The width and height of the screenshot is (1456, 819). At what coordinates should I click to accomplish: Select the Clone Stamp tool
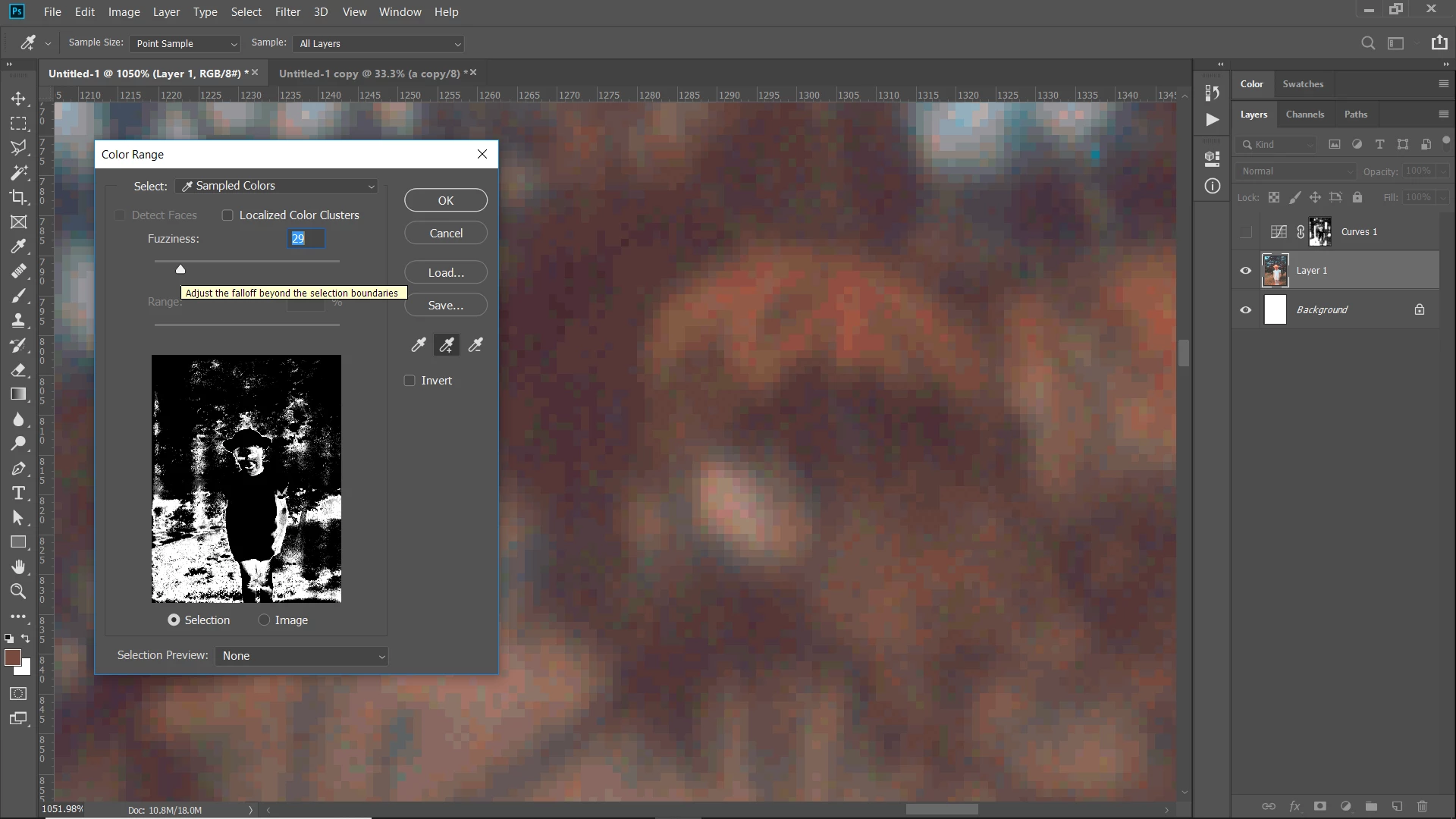[18, 320]
